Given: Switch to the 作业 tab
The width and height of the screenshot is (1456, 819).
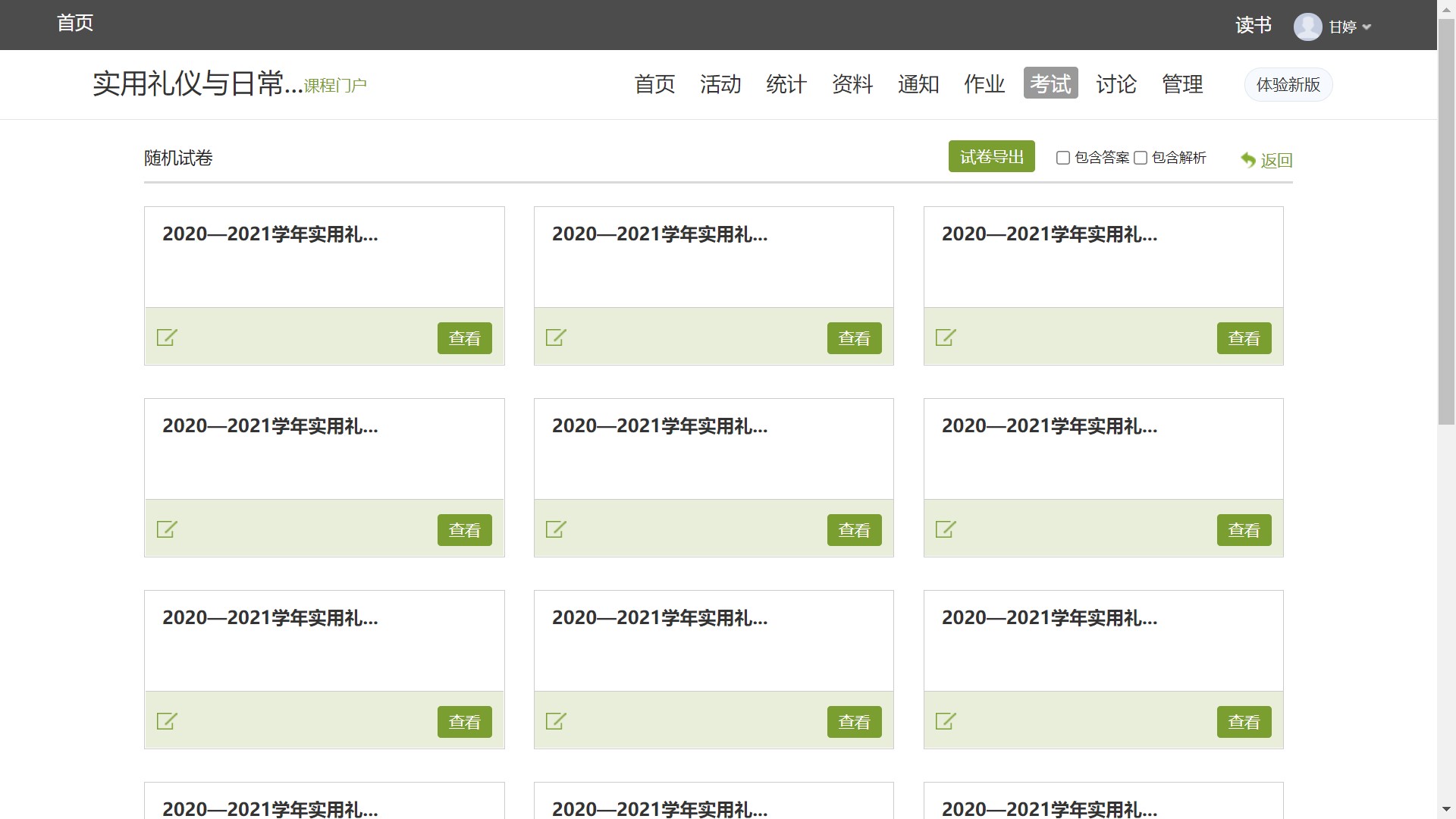Looking at the screenshot, I should tap(984, 83).
